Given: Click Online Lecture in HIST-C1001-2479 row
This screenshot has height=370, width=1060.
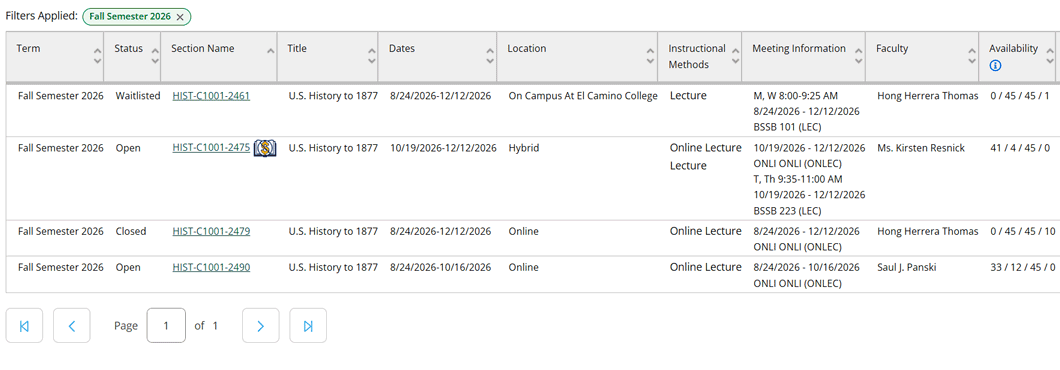Looking at the screenshot, I should (x=706, y=231).
